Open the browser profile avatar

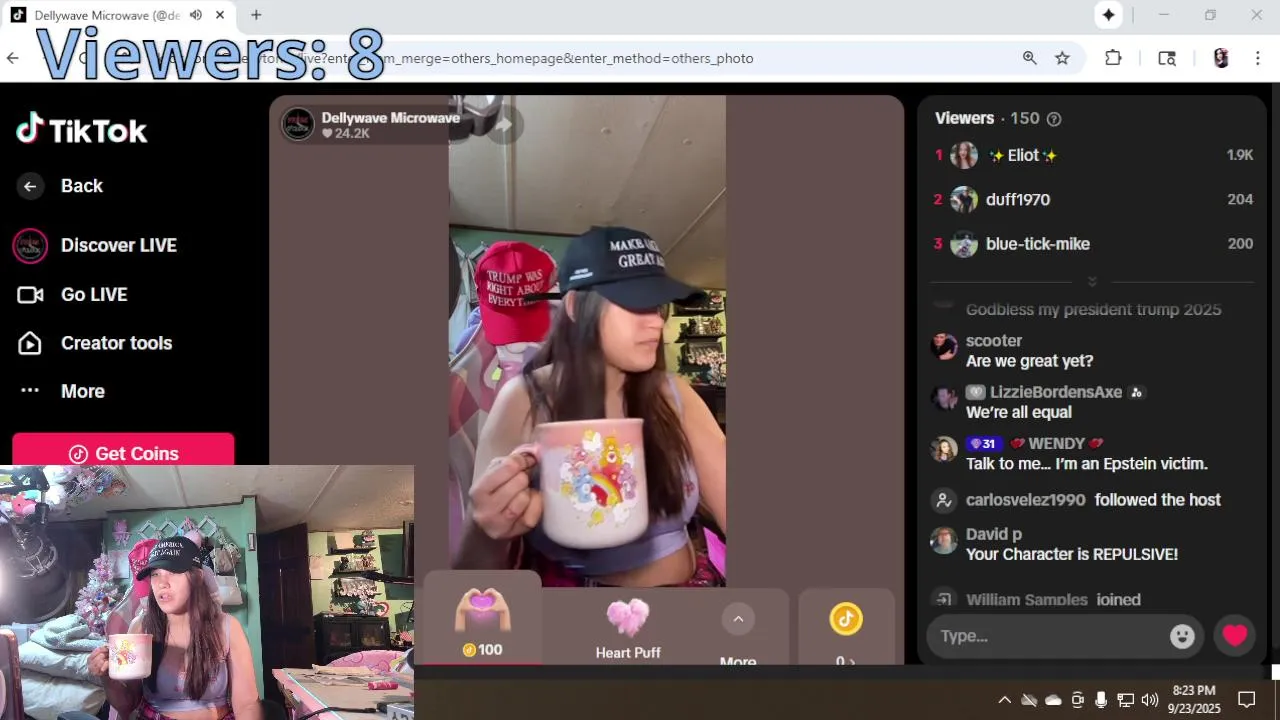point(1221,58)
